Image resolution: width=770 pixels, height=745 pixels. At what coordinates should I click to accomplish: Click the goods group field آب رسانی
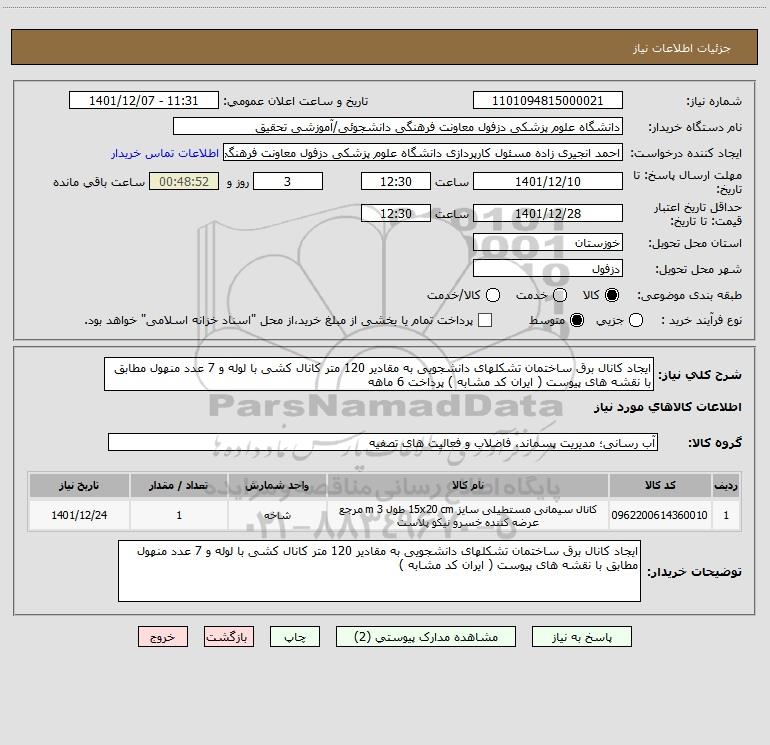click(383, 442)
